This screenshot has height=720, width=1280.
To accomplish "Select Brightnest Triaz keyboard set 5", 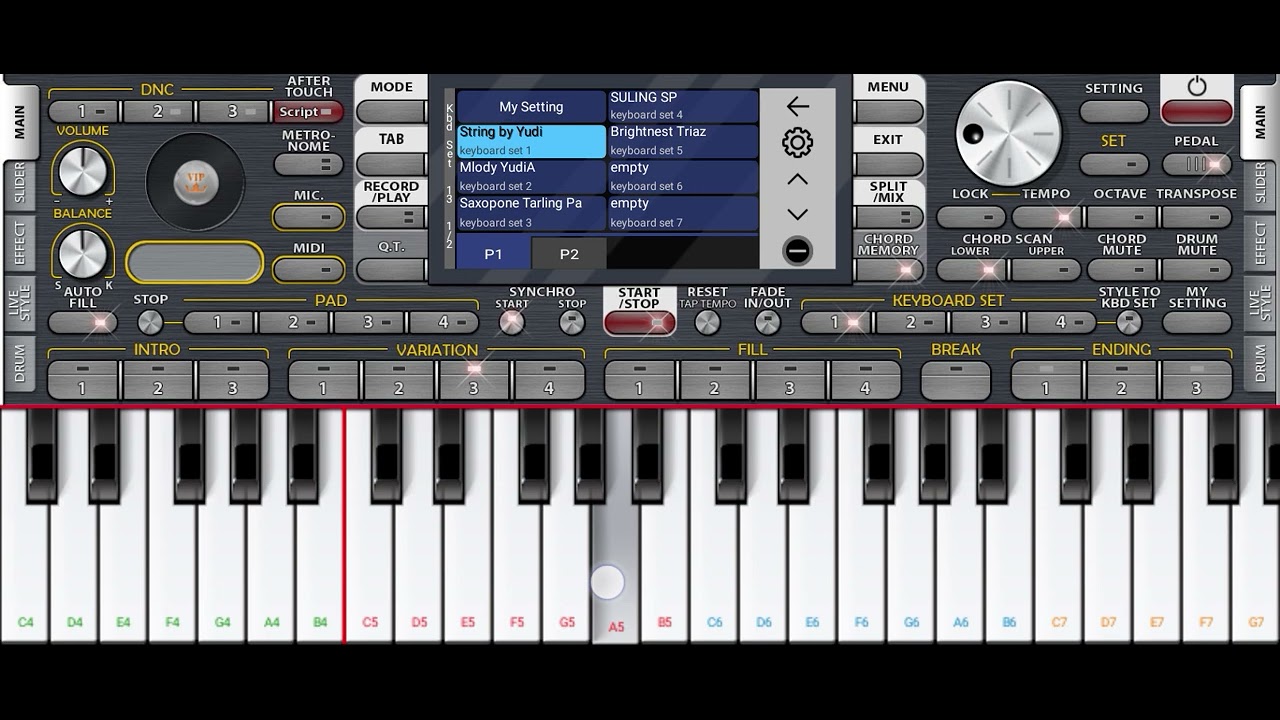I will point(682,141).
